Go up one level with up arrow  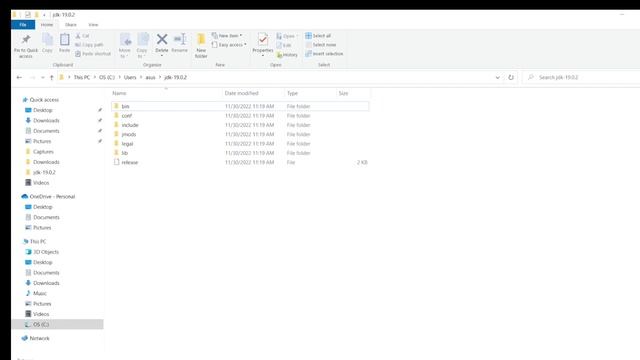(x=51, y=77)
